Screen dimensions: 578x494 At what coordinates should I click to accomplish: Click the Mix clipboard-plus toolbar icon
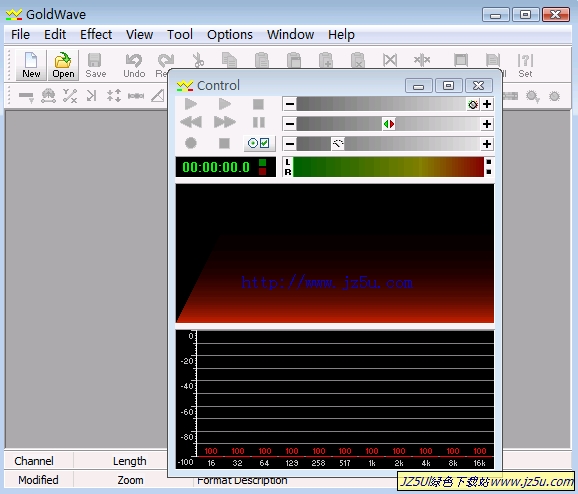coord(326,60)
